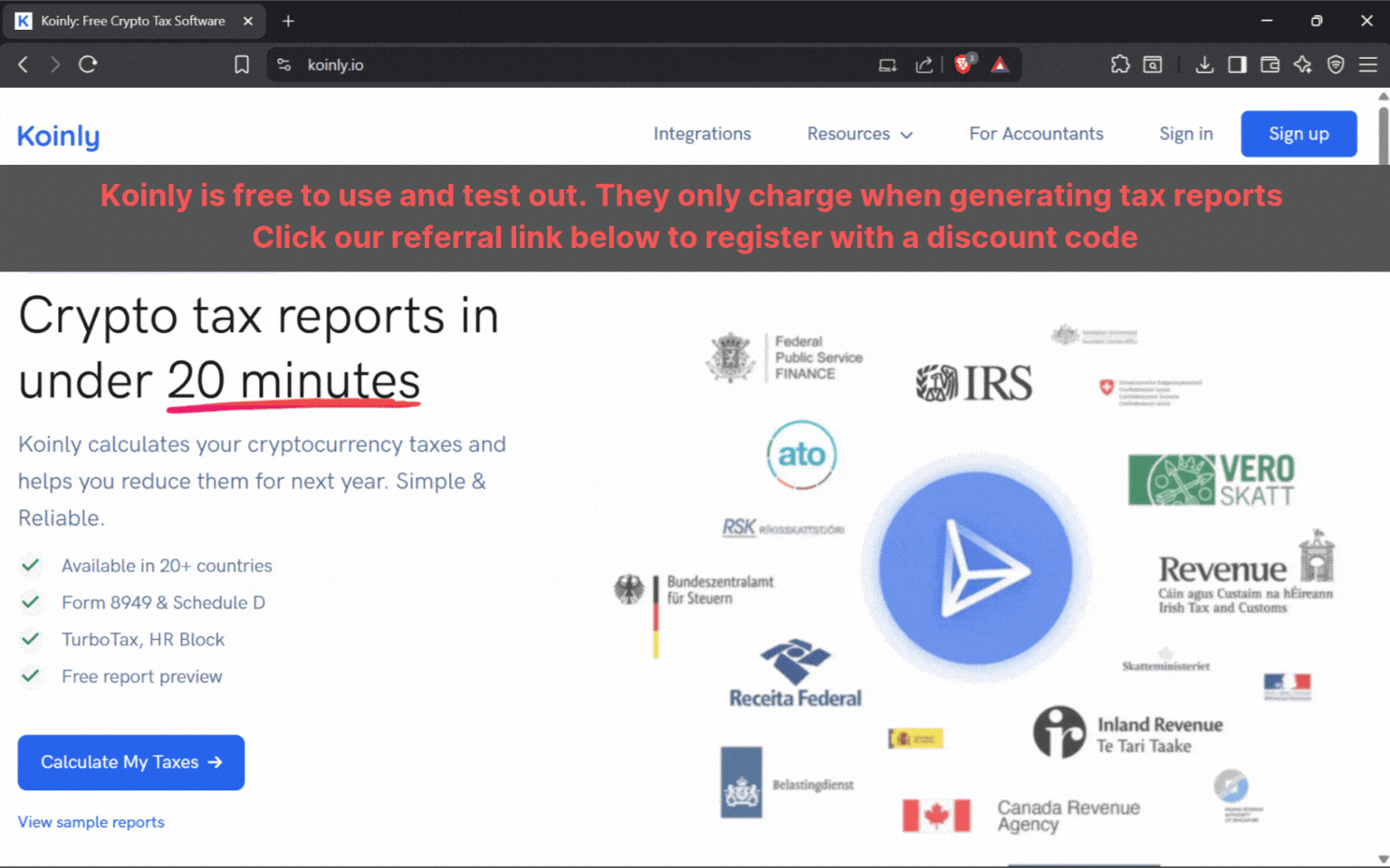
Task: Click the page reload icon
Action: [x=88, y=64]
